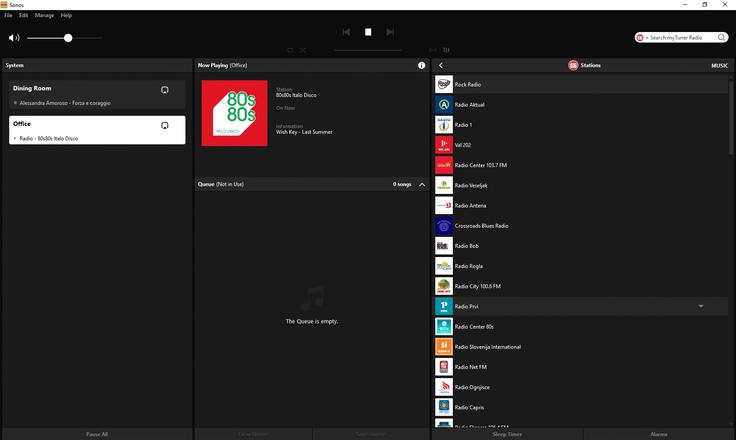The width and height of the screenshot is (736, 440).
Task: Select Radio 1 station icon
Action: pos(444,125)
